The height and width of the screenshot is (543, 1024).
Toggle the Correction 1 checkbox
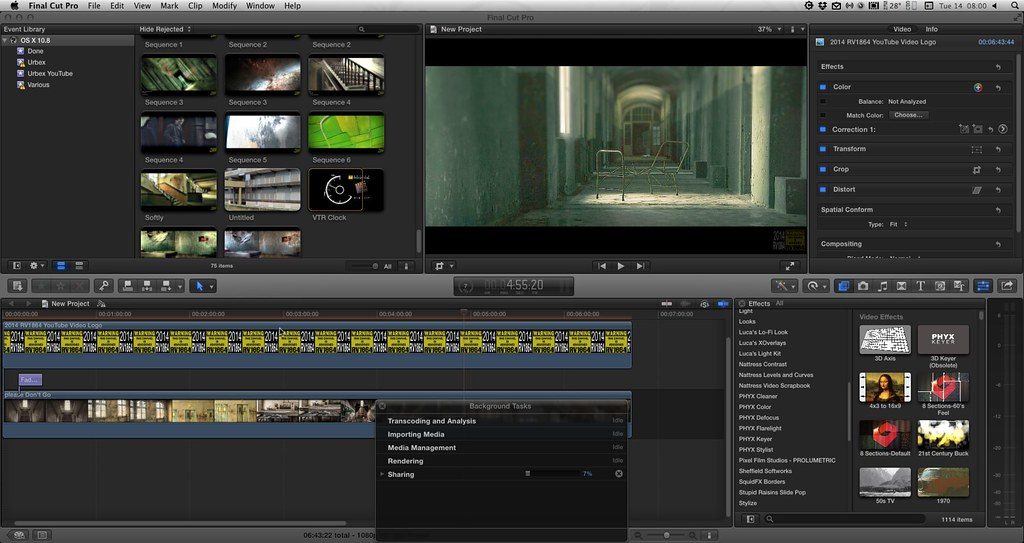pos(823,129)
